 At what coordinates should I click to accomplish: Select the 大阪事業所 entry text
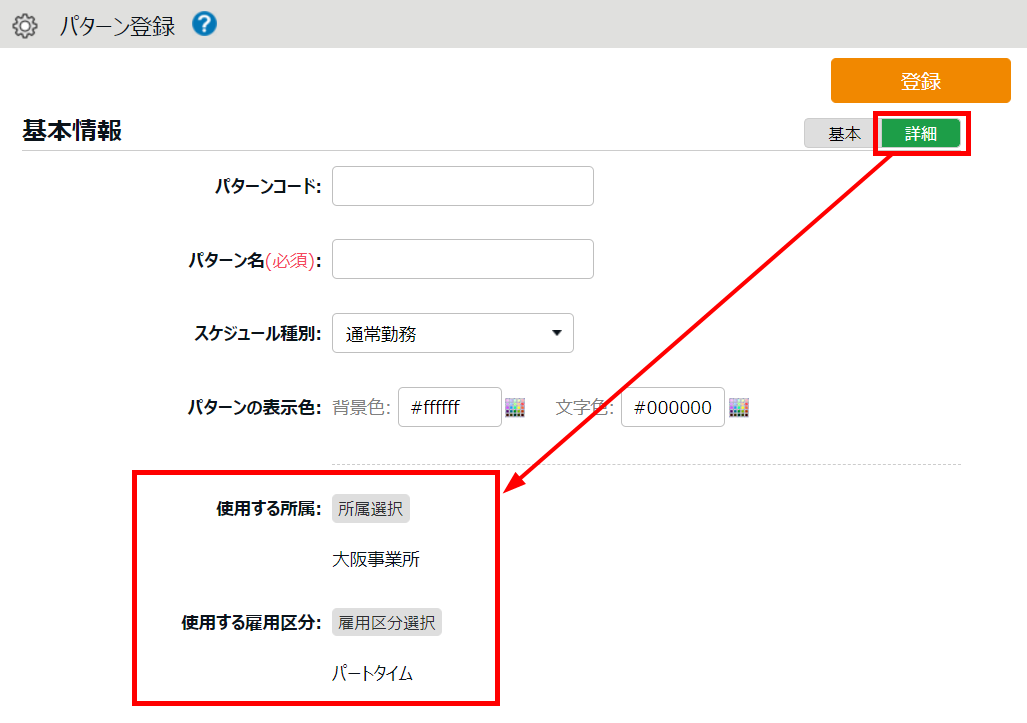[376, 560]
